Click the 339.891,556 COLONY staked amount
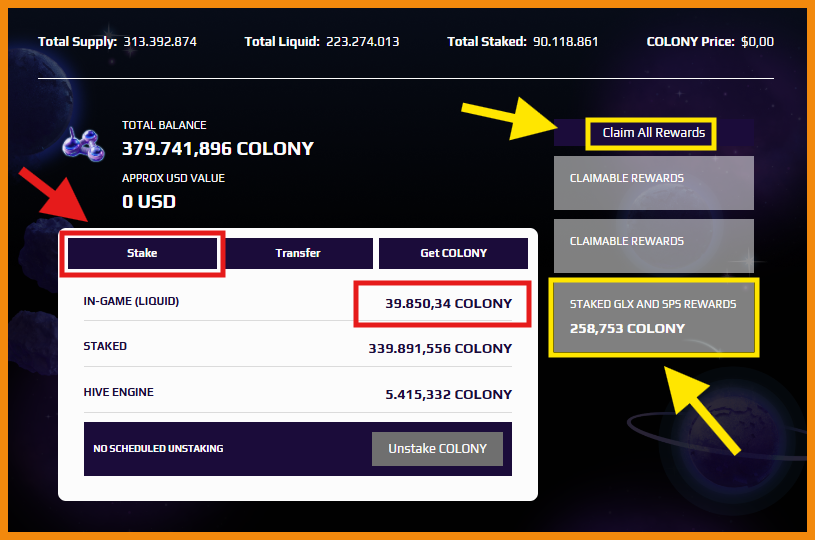Screen dimensions: 815x540 440,349
